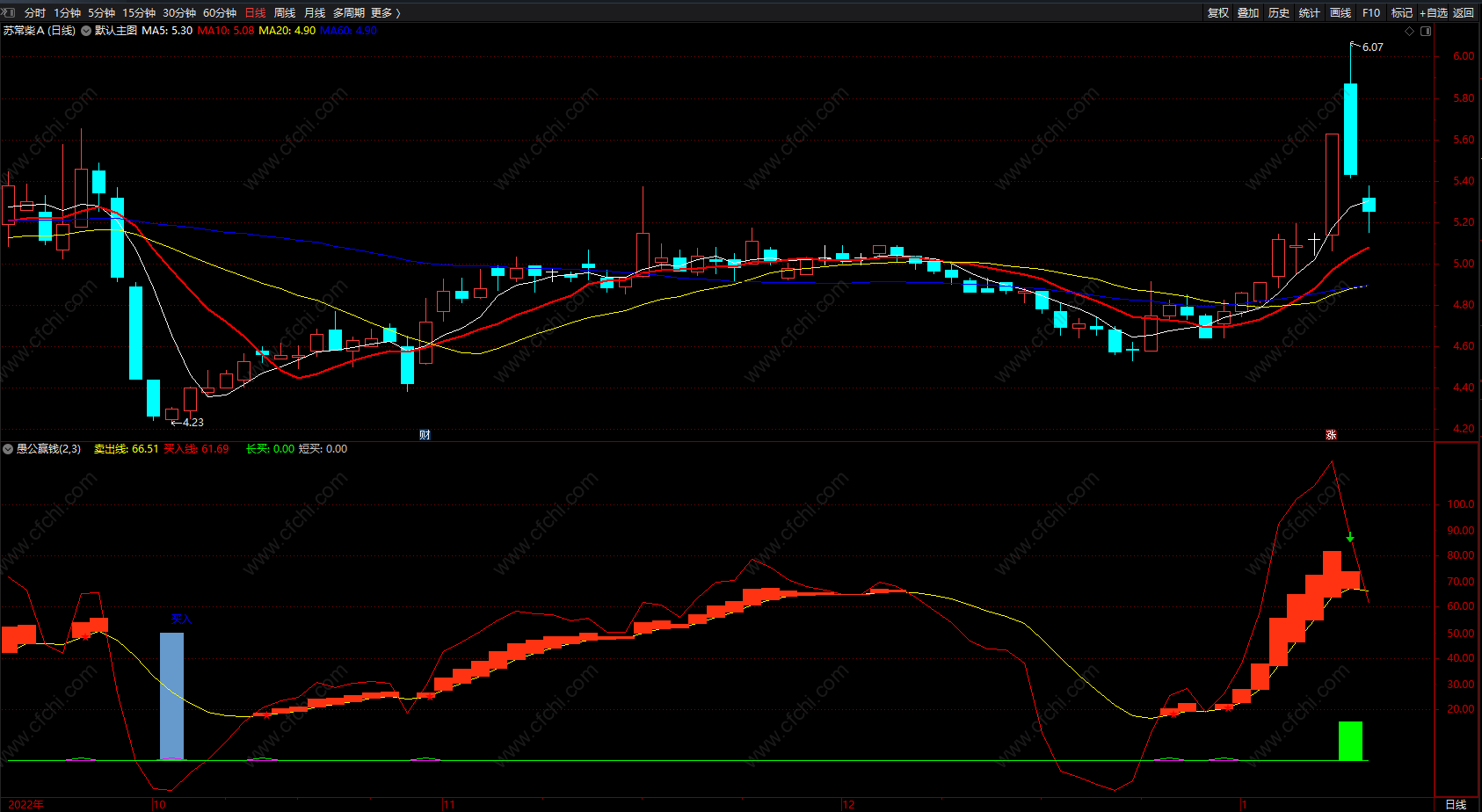Click the 2022年 date axis label
Image resolution: width=1482 pixels, height=812 pixels.
point(25,805)
